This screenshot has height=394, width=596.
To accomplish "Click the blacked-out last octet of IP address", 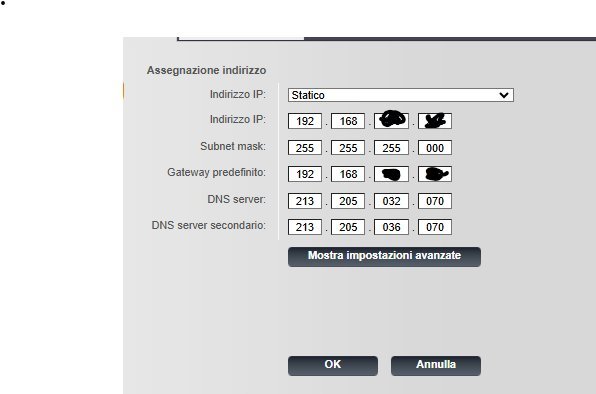I will click(435, 121).
